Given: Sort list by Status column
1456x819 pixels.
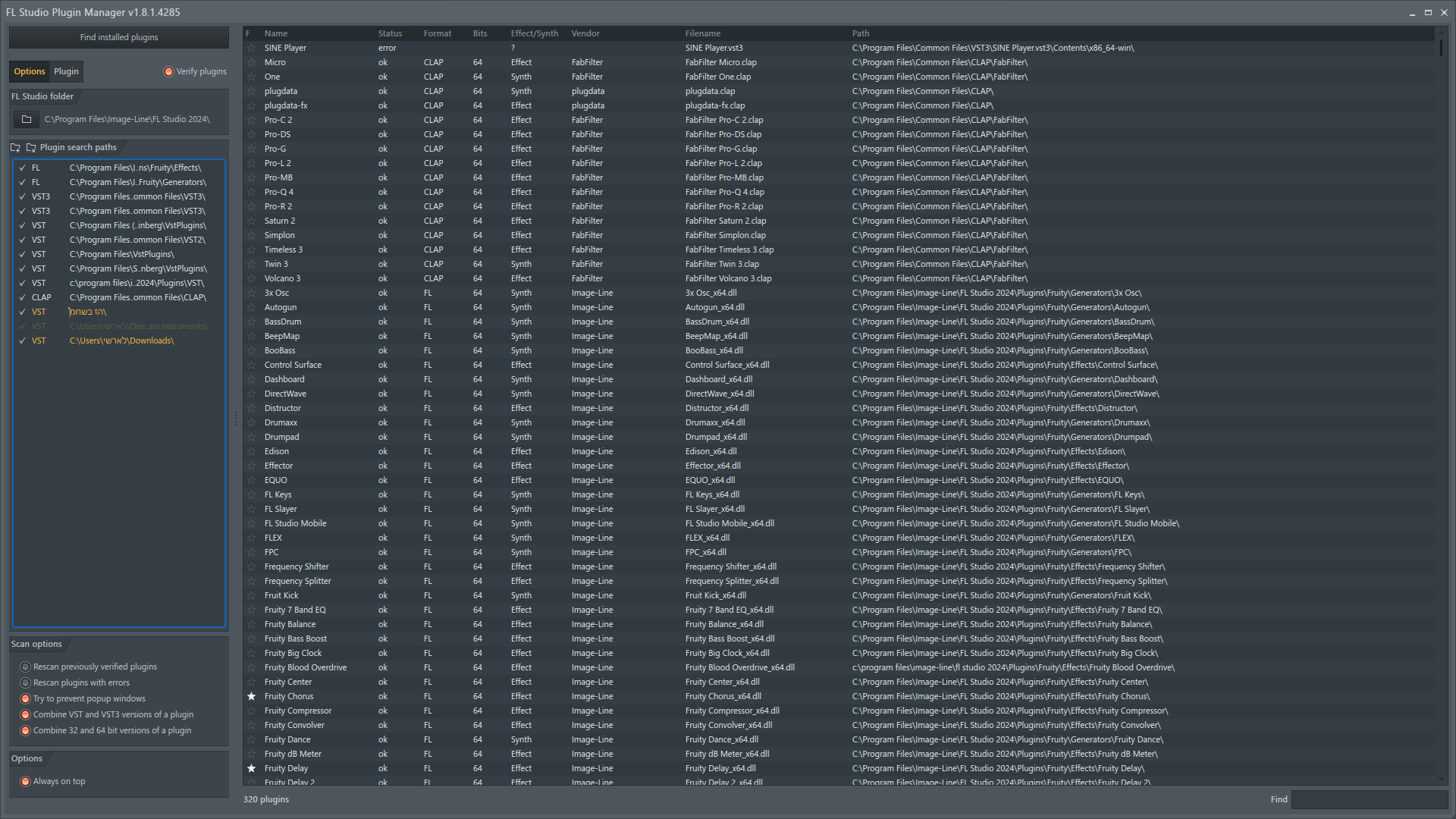Looking at the screenshot, I should tap(390, 33).
